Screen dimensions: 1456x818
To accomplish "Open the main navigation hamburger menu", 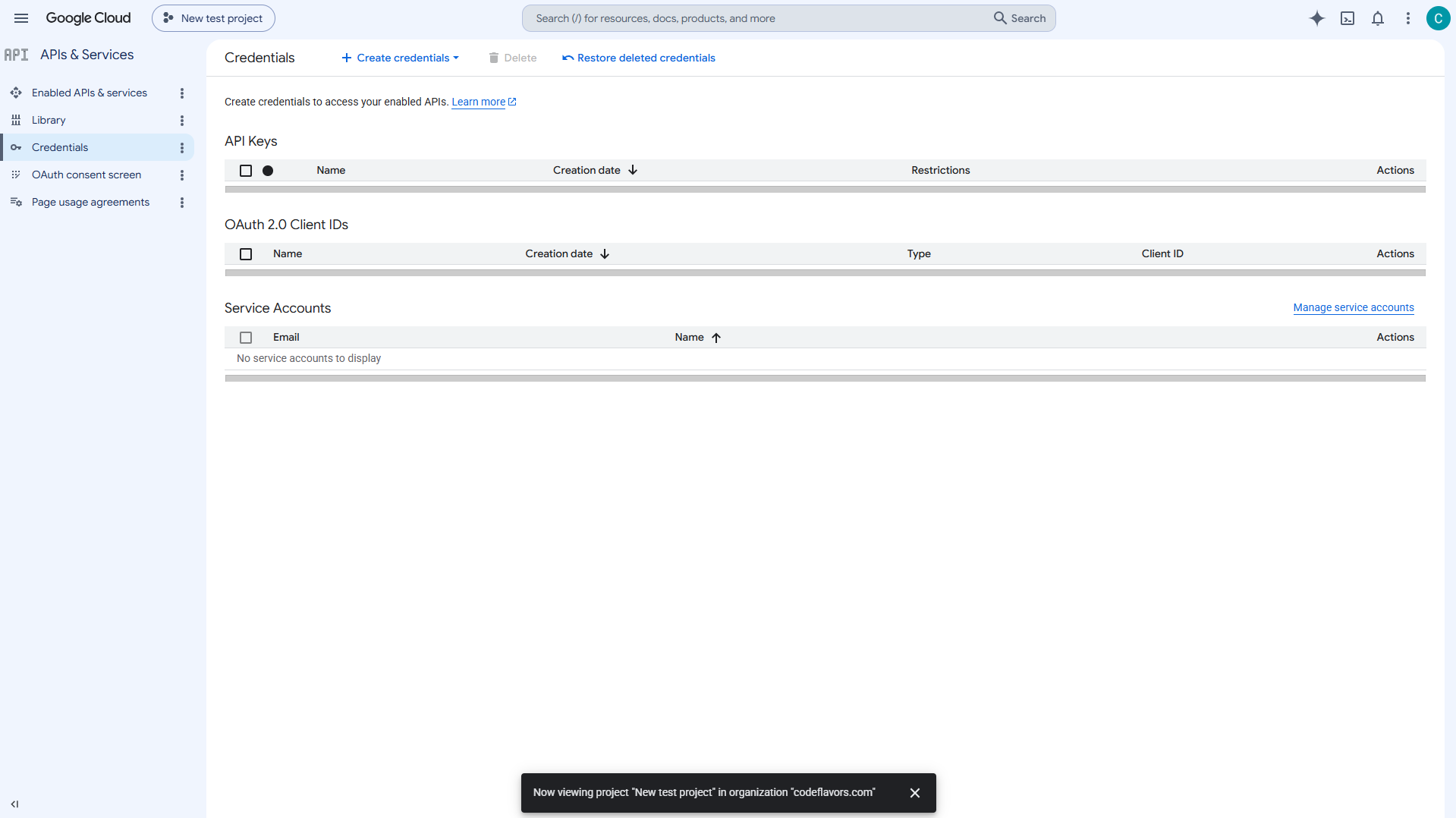I will [21, 18].
